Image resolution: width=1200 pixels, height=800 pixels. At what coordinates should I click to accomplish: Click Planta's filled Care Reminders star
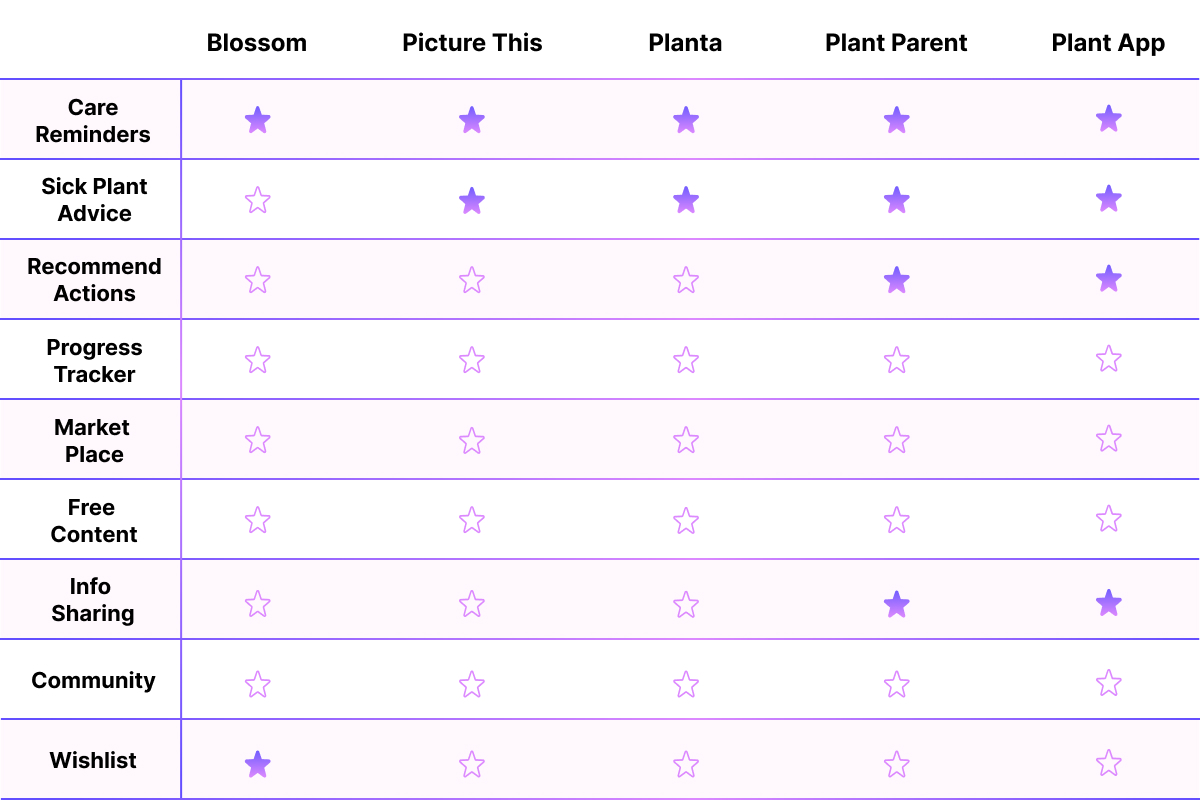point(685,120)
